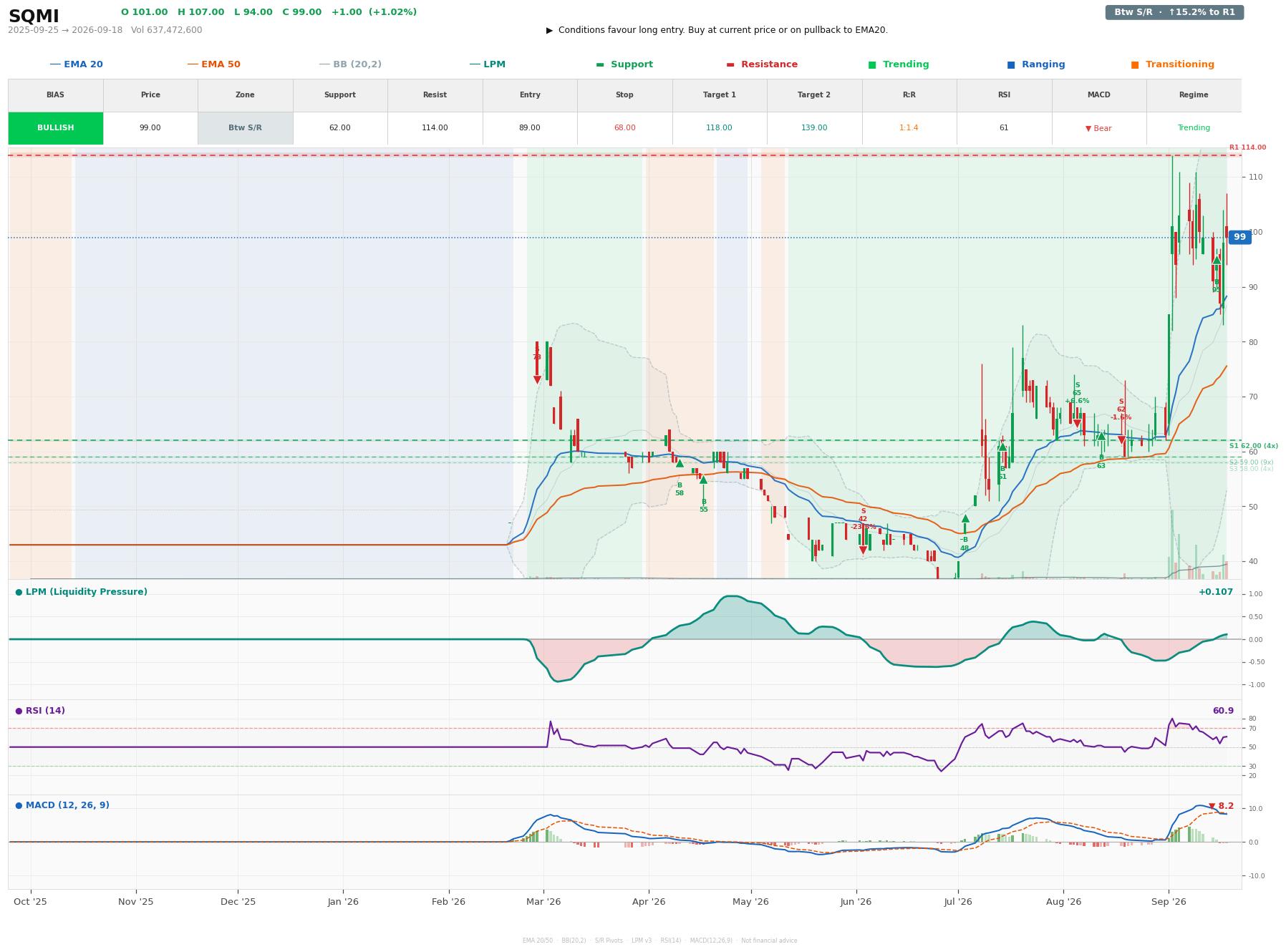Click the RSI reading 60.9

point(1223,711)
